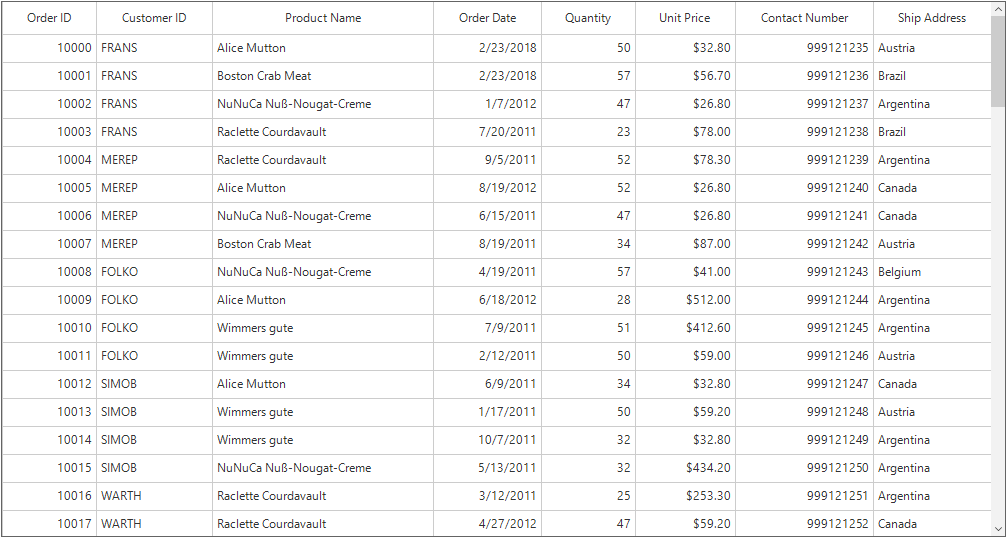
Task: Sort by the Quantity column header
Action: (588, 18)
